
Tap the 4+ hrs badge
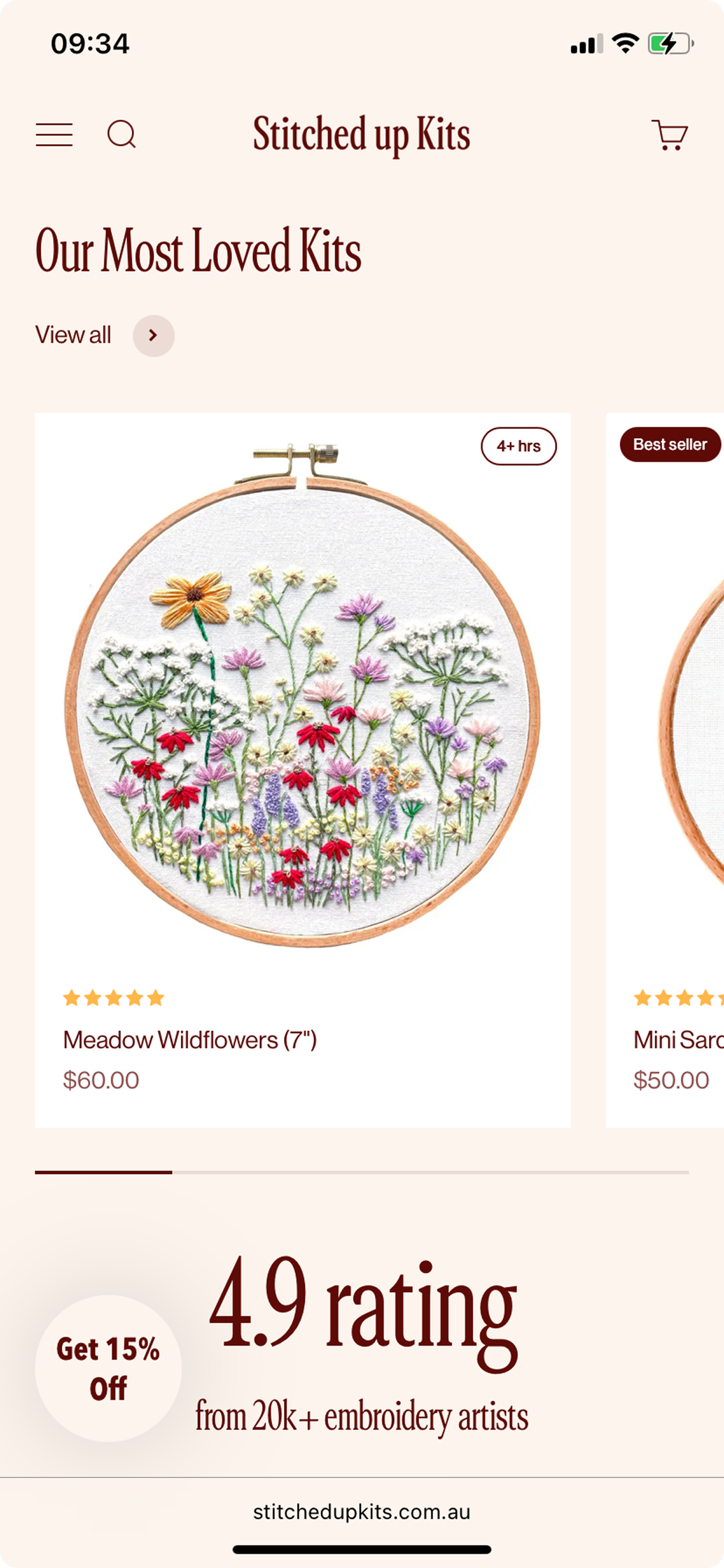coord(518,446)
